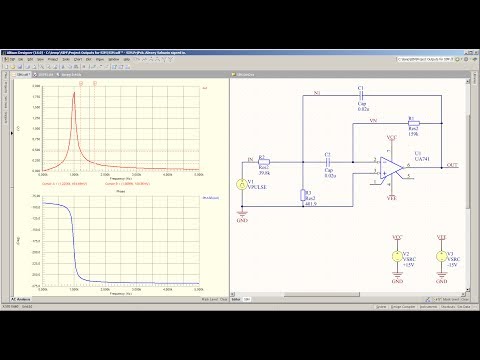The width and height of the screenshot is (480, 360).
Task: Open the Instruments panel button
Action: [428, 307]
